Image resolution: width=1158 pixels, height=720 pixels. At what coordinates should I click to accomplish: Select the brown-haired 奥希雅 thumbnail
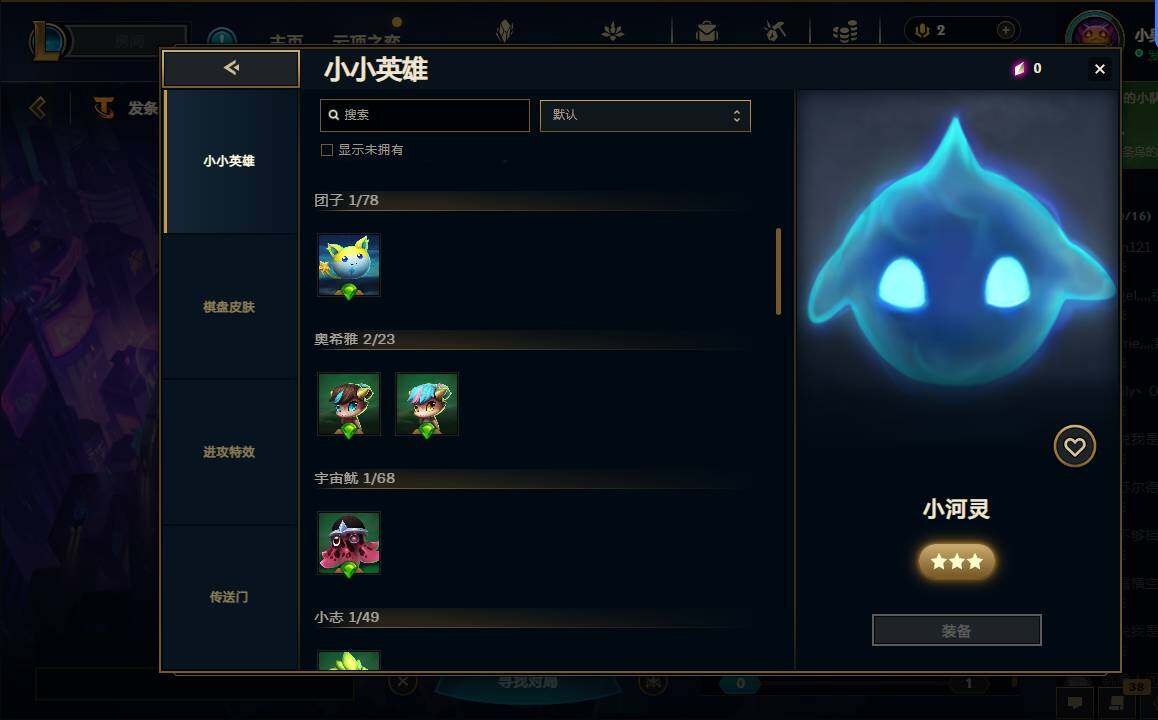349,404
